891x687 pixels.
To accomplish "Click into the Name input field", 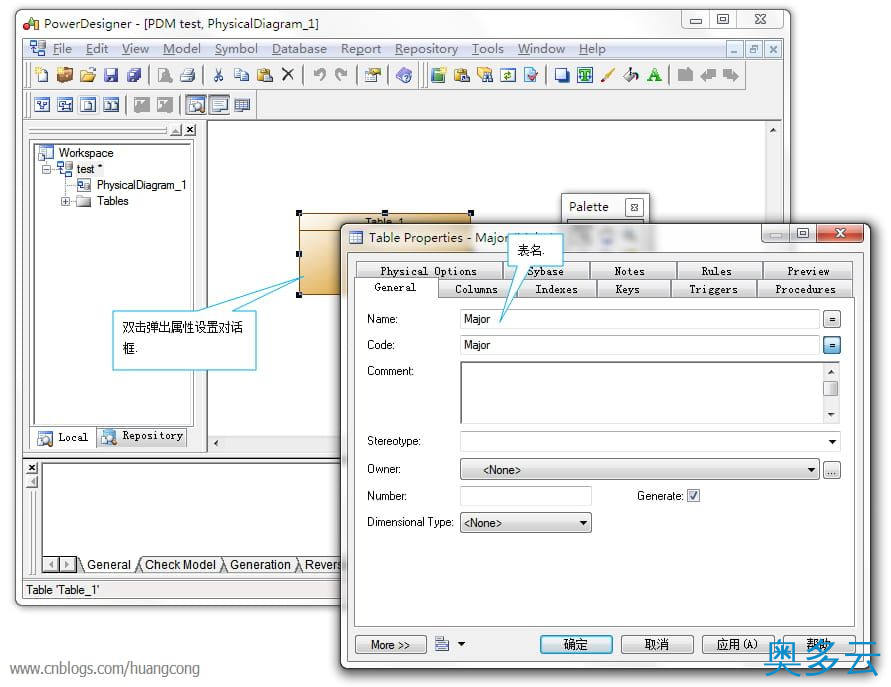I will click(640, 319).
